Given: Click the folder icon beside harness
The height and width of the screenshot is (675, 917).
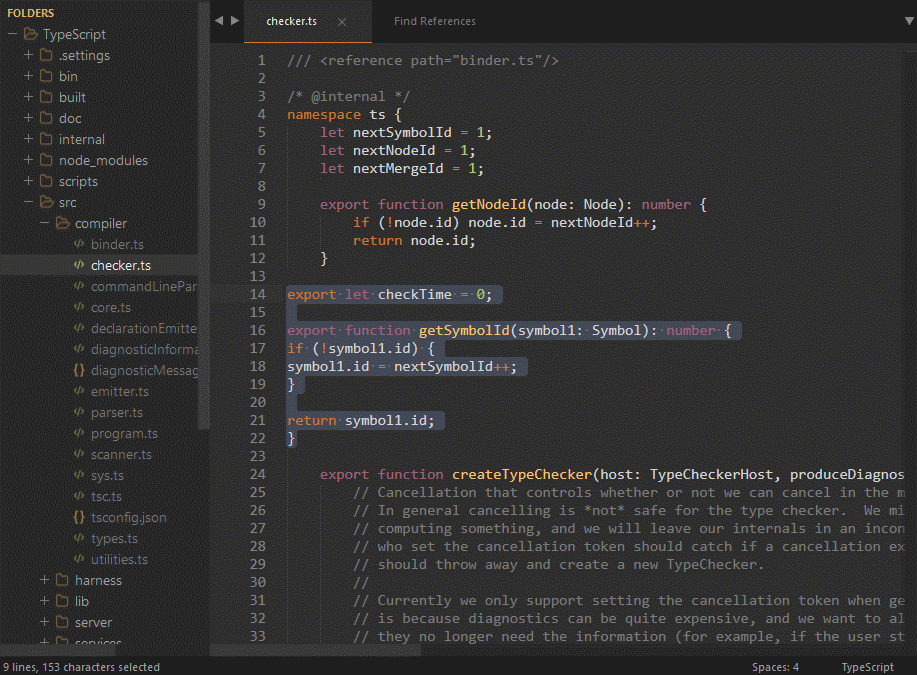Looking at the screenshot, I should point(62,580).
